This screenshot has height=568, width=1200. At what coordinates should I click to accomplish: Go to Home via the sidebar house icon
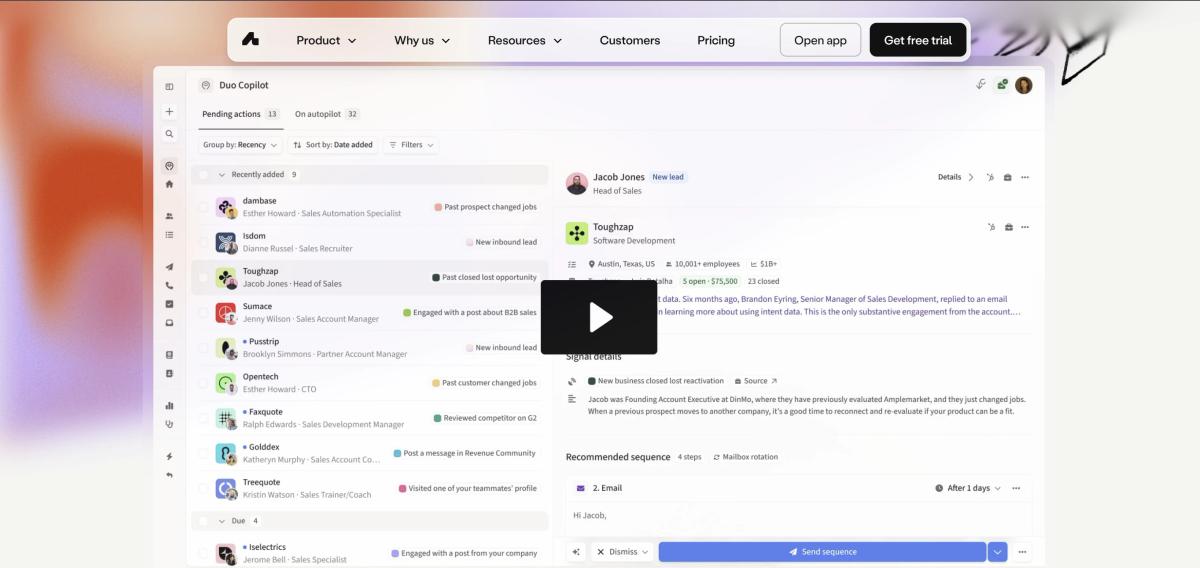coord(169,184)
